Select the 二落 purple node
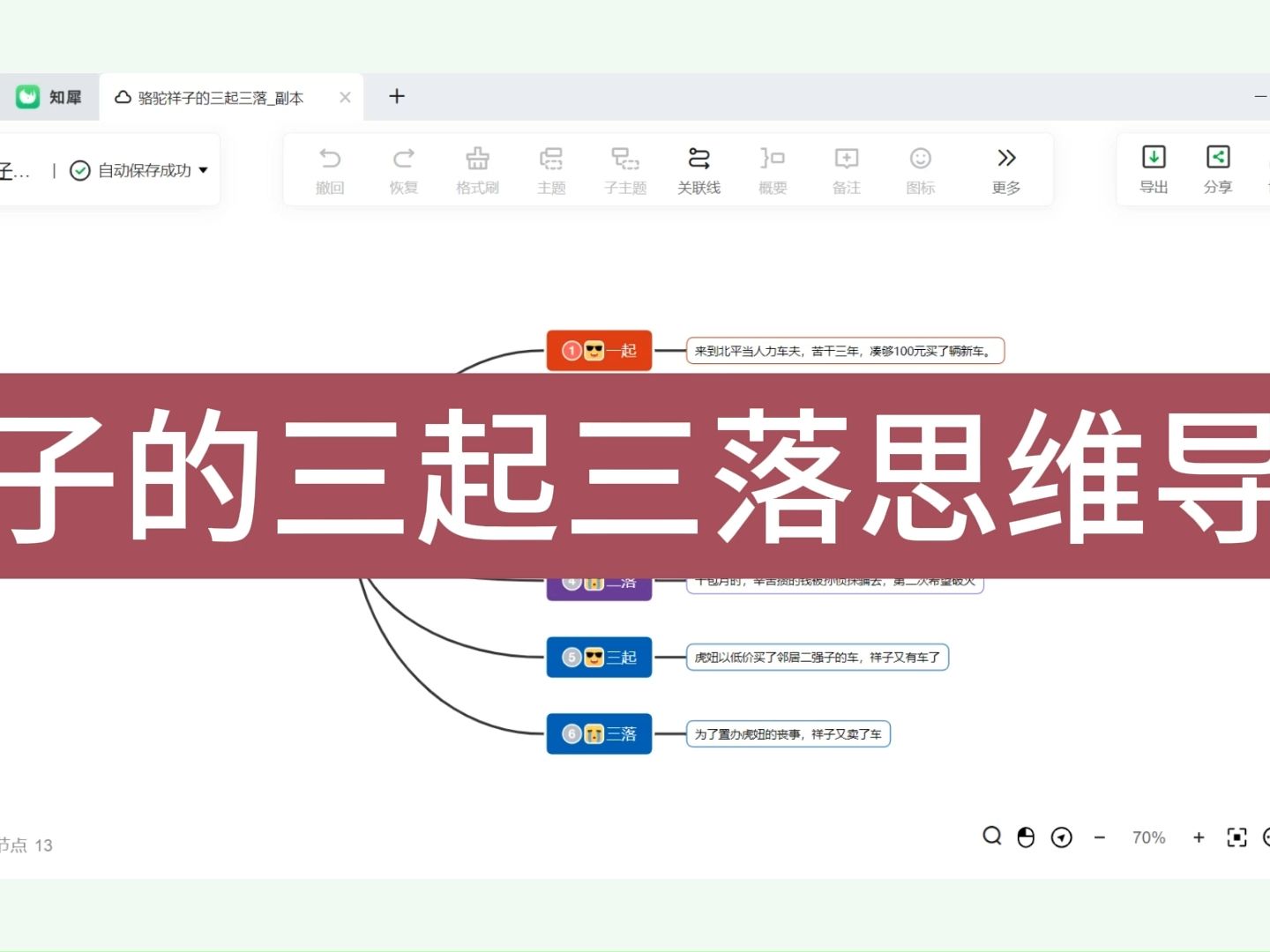Screen dimensions: 1270x952 coord(599,589)
